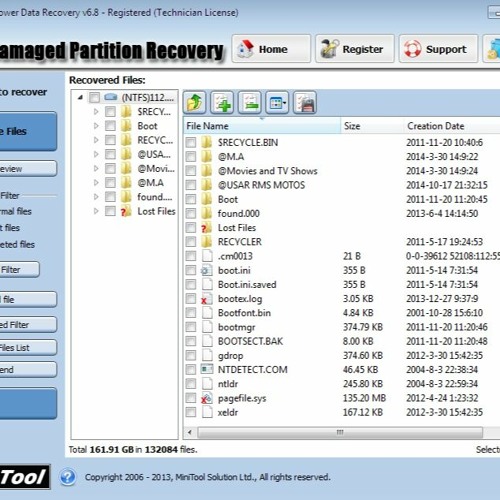Select the .cm0013 file name
This screenshot has width=500, height=500.
coord(235,256)
